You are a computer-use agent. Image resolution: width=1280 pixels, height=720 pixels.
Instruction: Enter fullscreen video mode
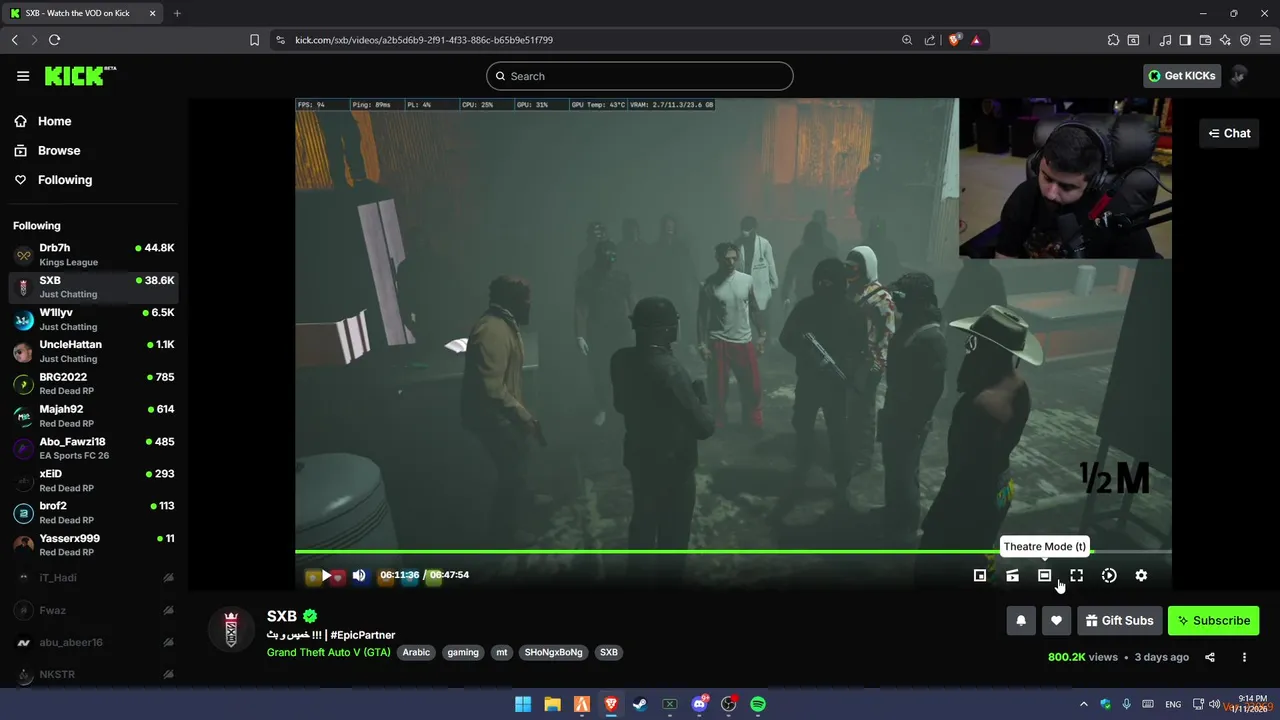(x=1076, y=575)
